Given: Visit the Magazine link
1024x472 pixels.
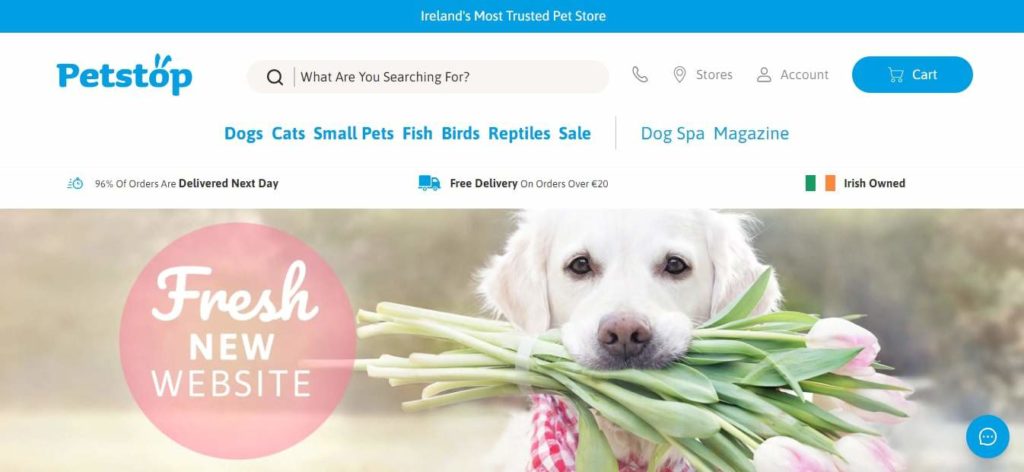Looking at the screenshot, I should pyautogui.click(x=751, y=134).
